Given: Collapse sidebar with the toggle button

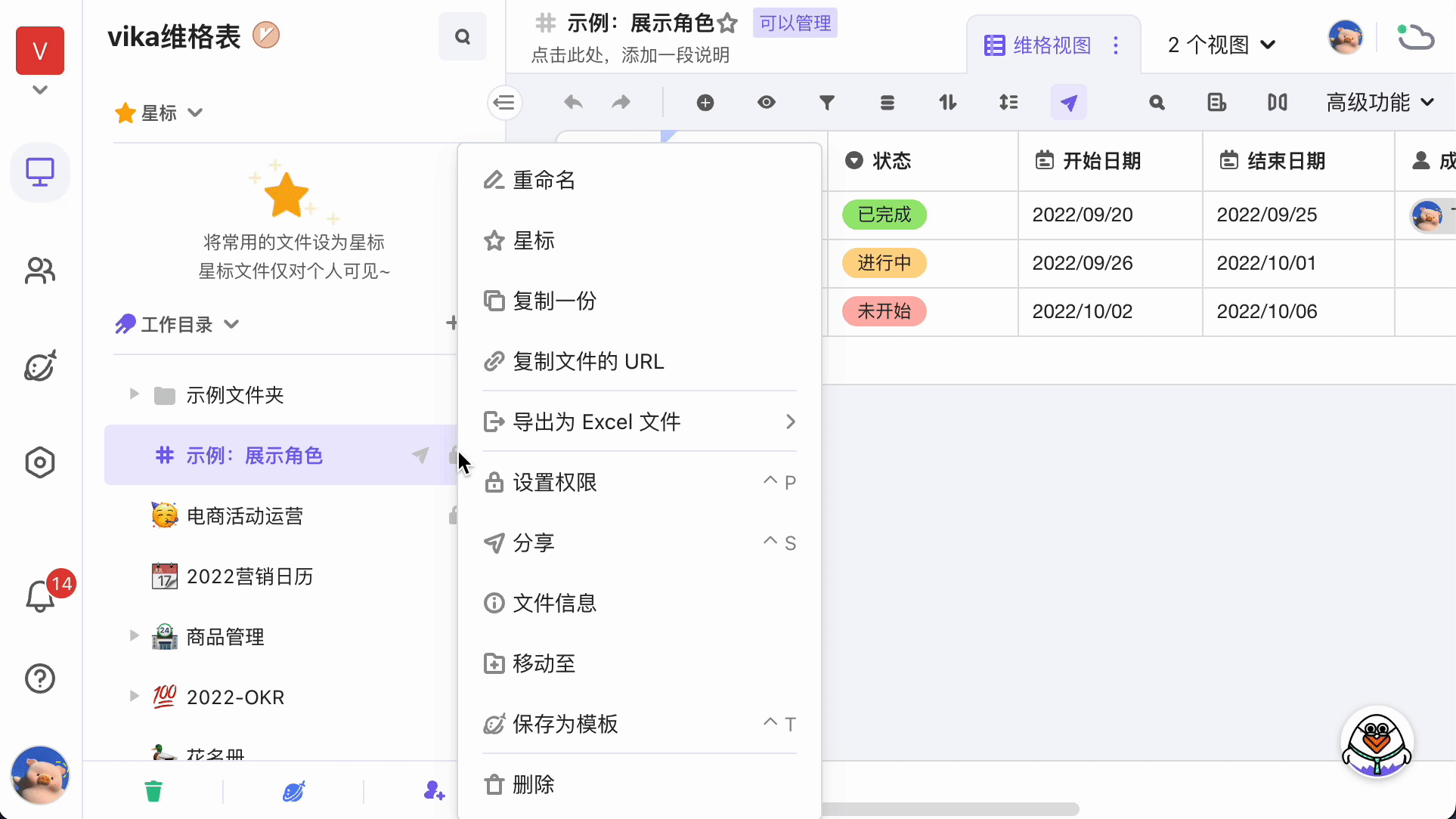Looking at the screenshot, I should tap(504, 103).
